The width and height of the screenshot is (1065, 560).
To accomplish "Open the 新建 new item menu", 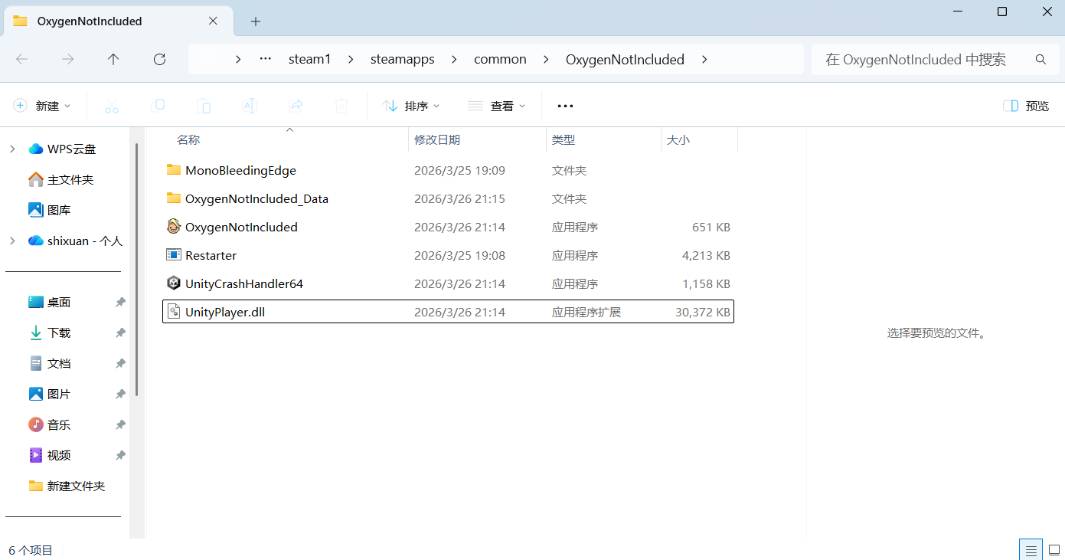I will point(42,106).
